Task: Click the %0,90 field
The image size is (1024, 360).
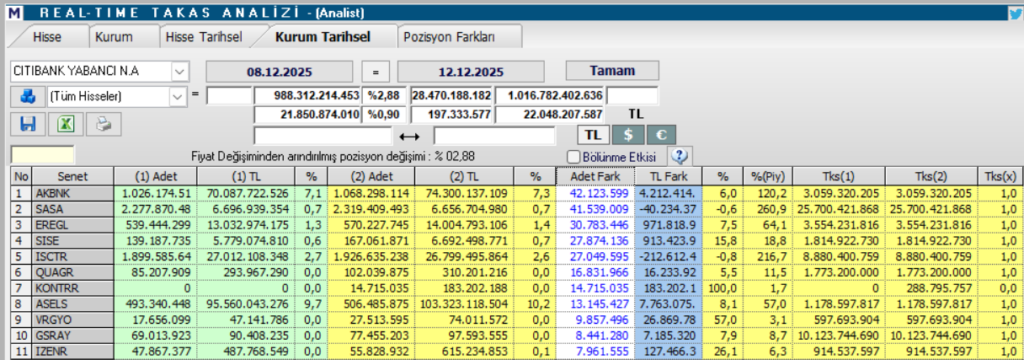Action: [x=385, y=115]
